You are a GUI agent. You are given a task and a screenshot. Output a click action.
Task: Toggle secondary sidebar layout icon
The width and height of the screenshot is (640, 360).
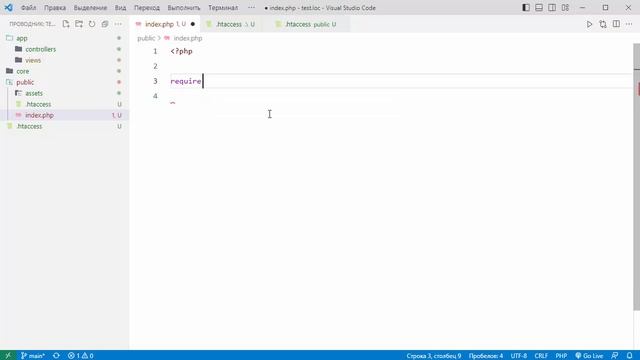tap(552, 7)
